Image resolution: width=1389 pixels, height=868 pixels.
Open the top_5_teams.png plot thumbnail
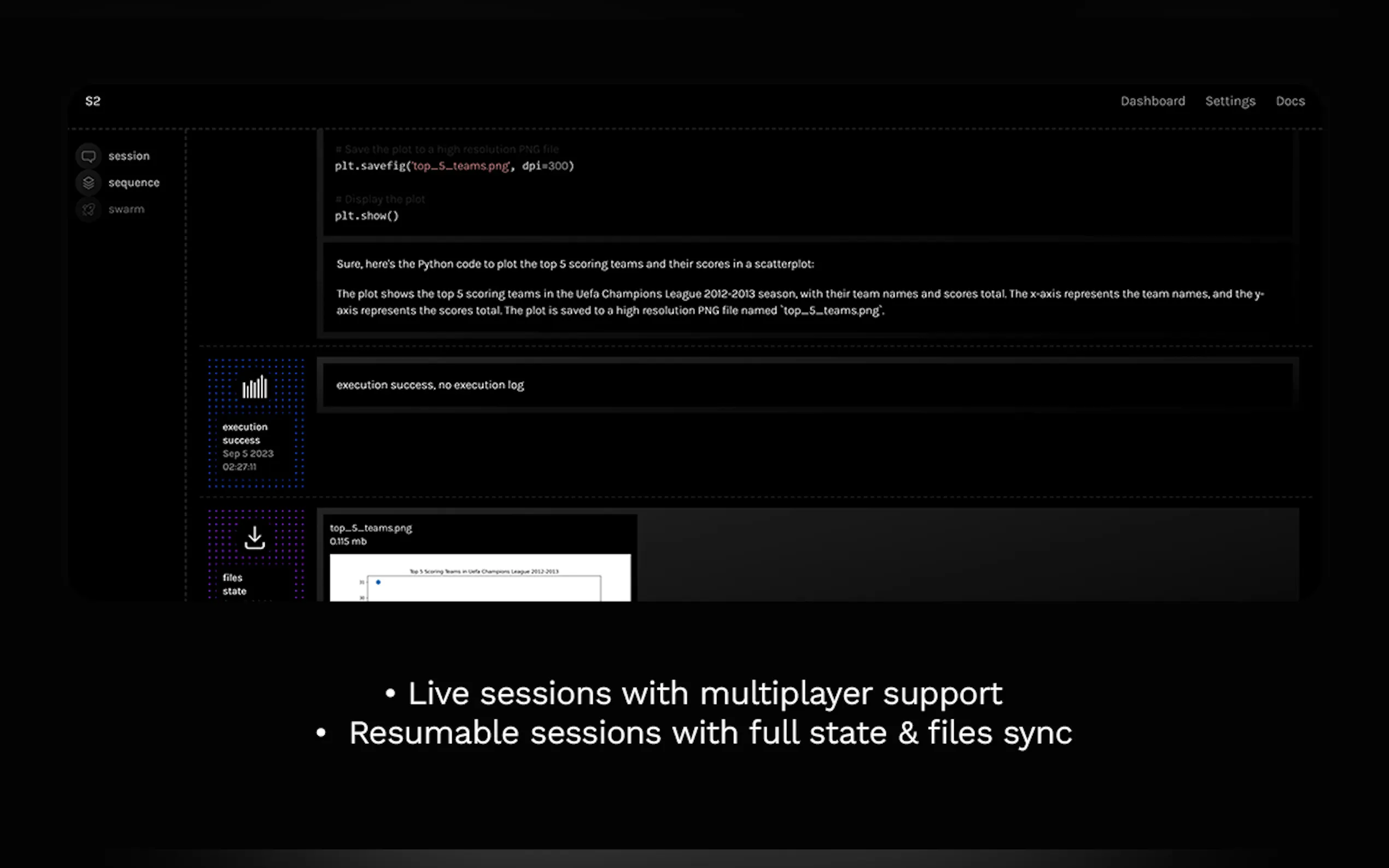pos(480,578)
